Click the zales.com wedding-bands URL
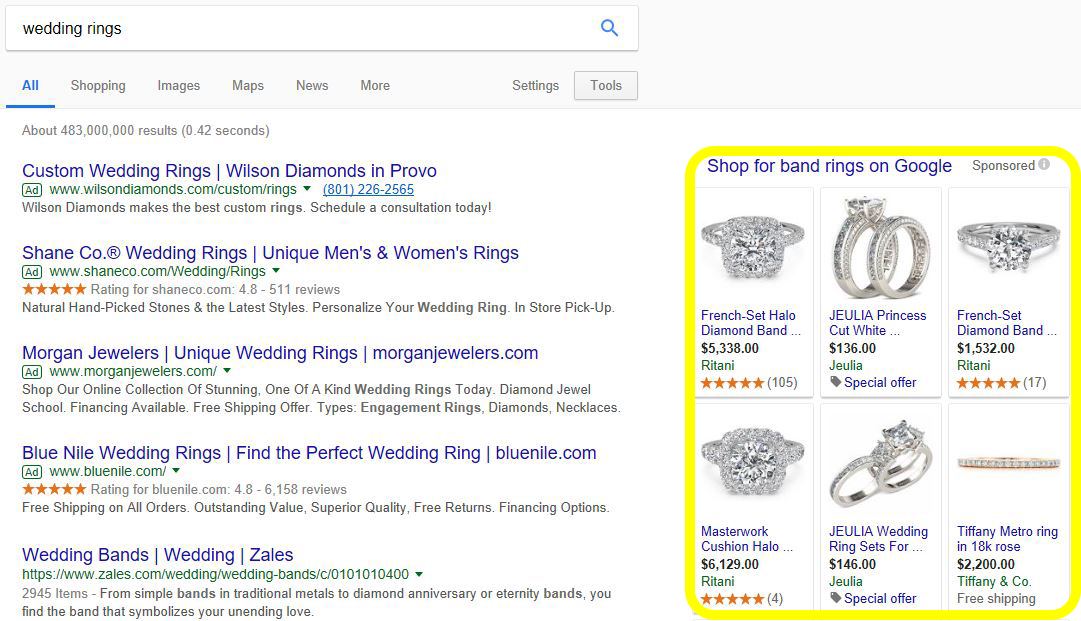 coord(216,574)
